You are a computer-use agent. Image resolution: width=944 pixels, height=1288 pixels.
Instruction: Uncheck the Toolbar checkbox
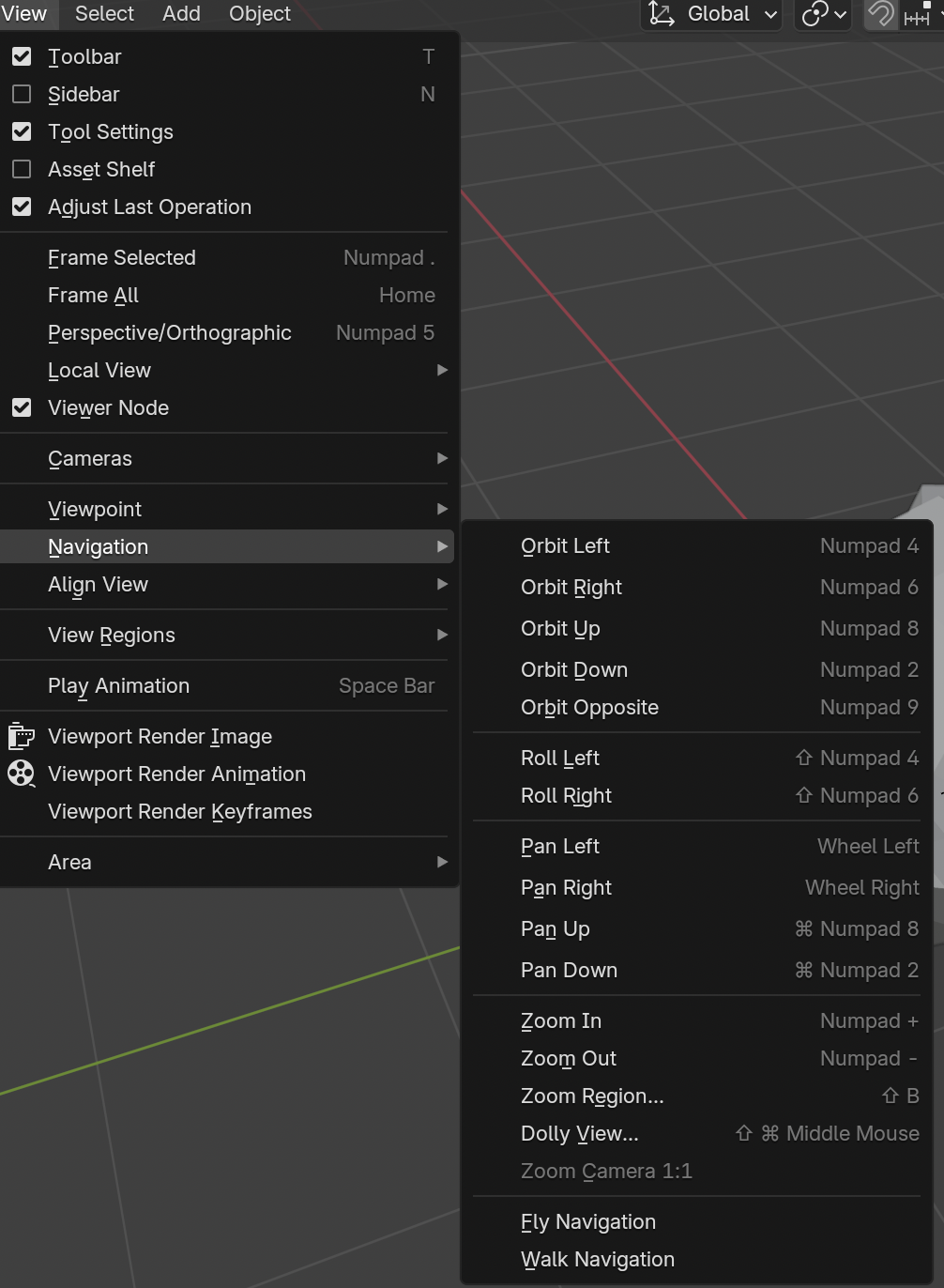pyautogui.click(x=22, y=57)
